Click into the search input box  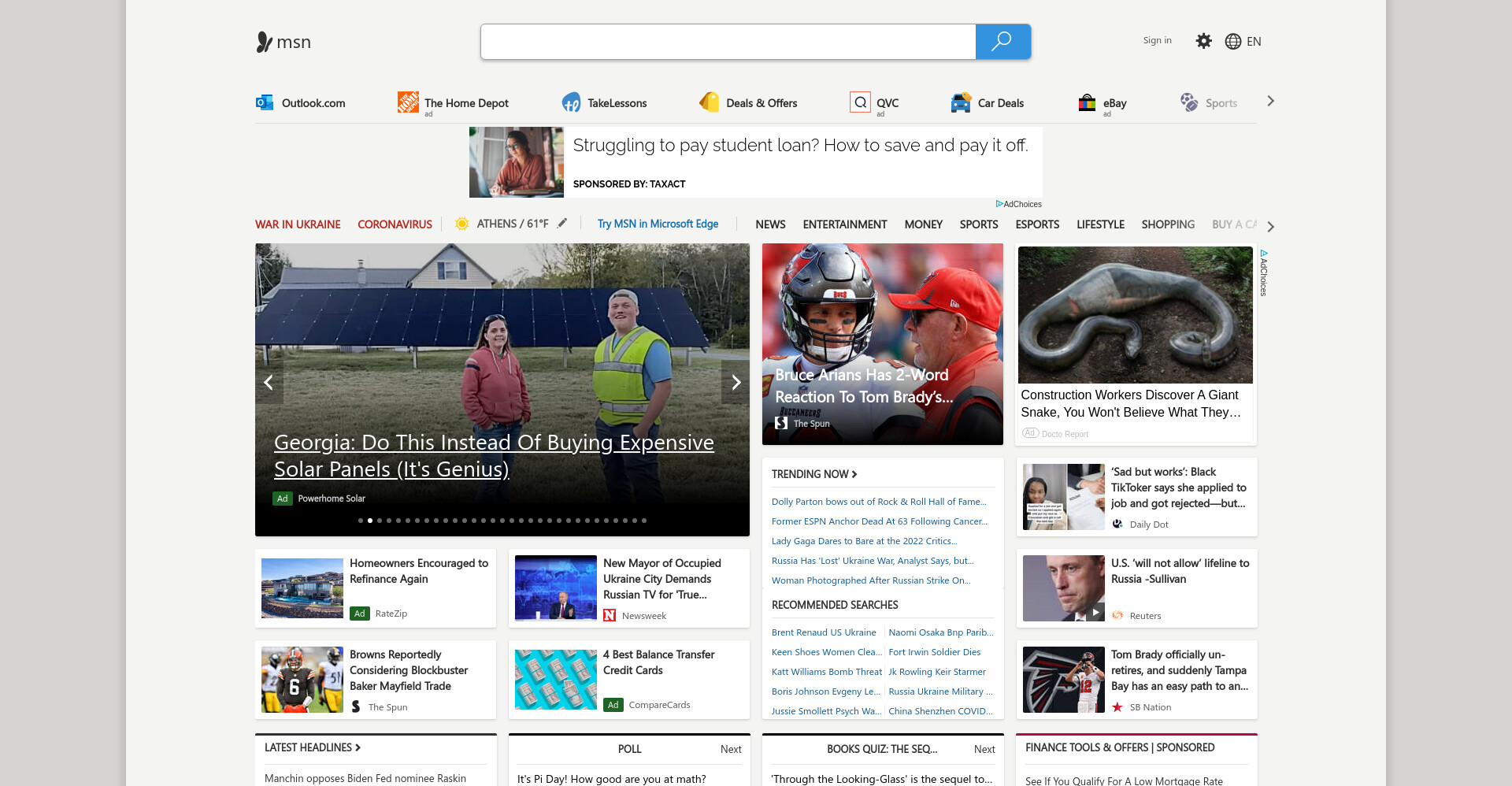[x=728, y=42]
